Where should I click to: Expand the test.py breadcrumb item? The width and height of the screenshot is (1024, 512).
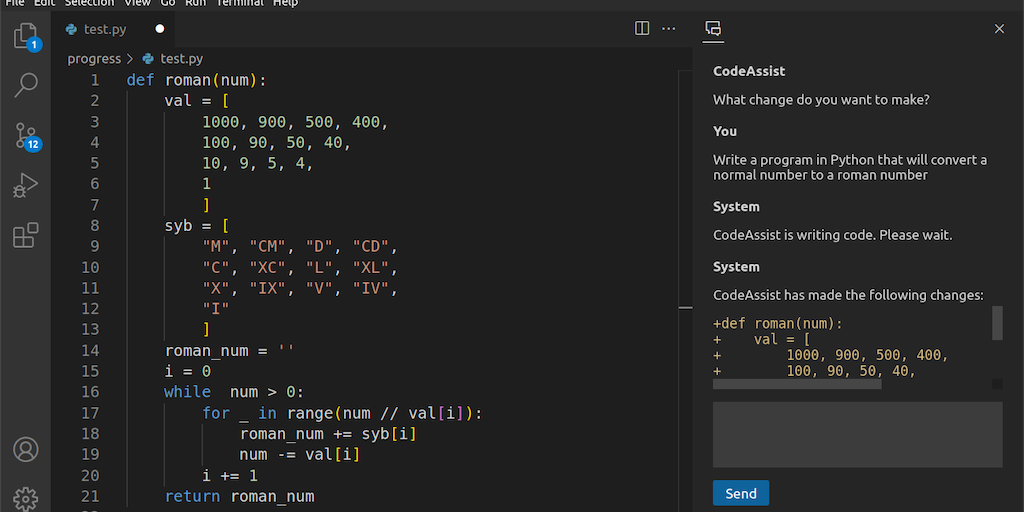(x=181, y=59)
